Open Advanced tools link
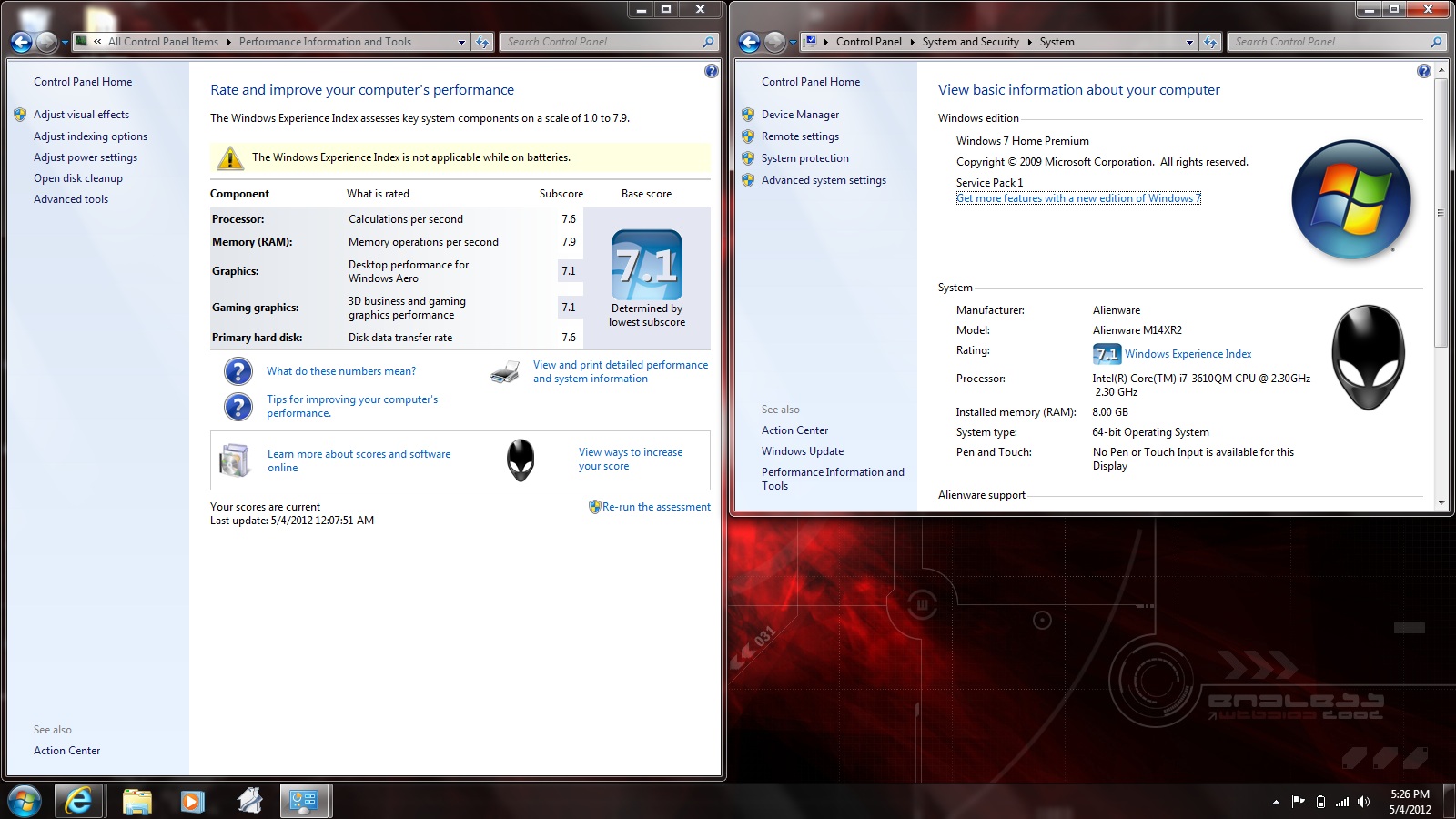This screenshot has width=1456, height=819. (71, 199)
